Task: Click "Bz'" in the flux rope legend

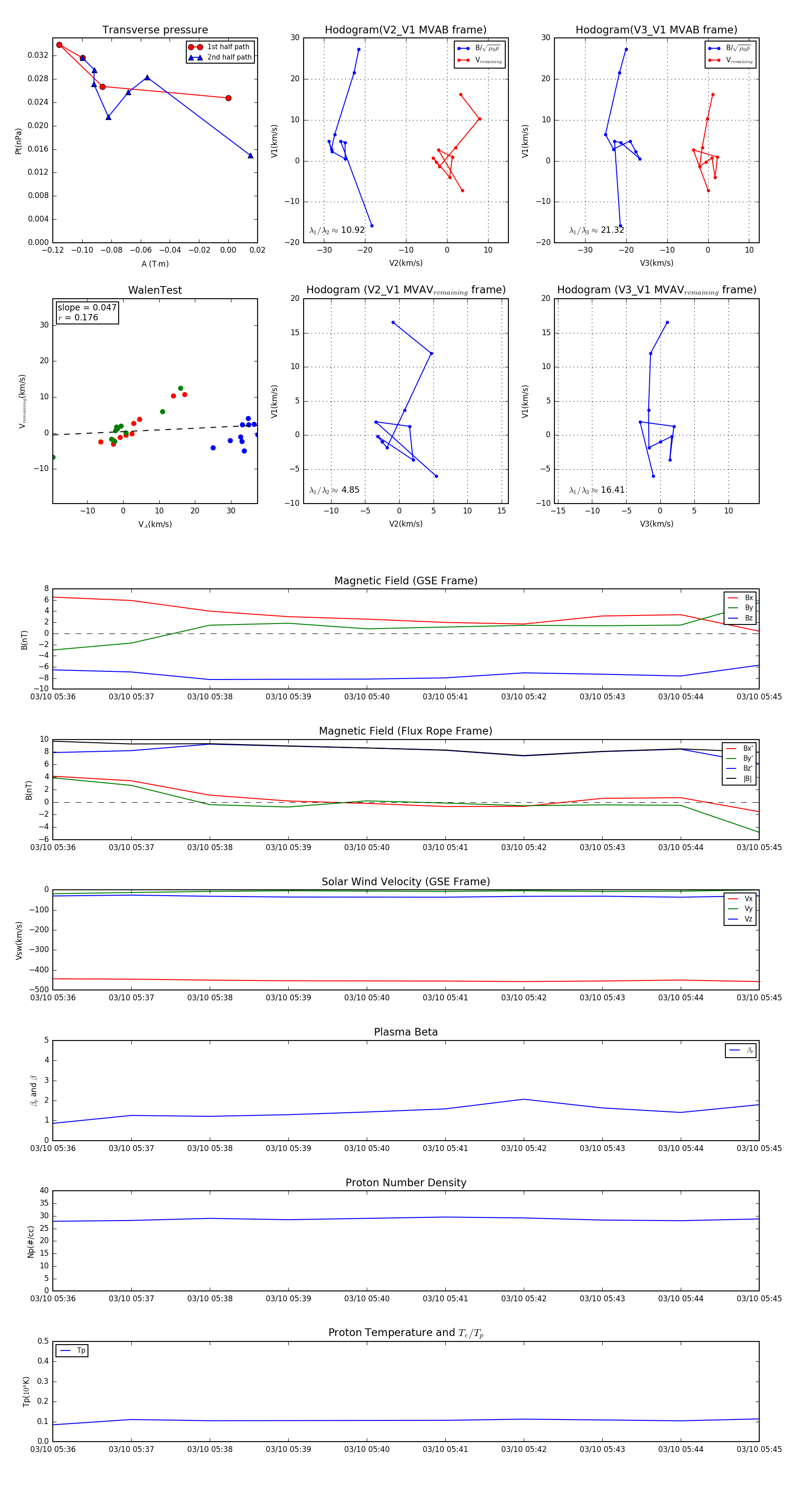Action: (739, 768)
